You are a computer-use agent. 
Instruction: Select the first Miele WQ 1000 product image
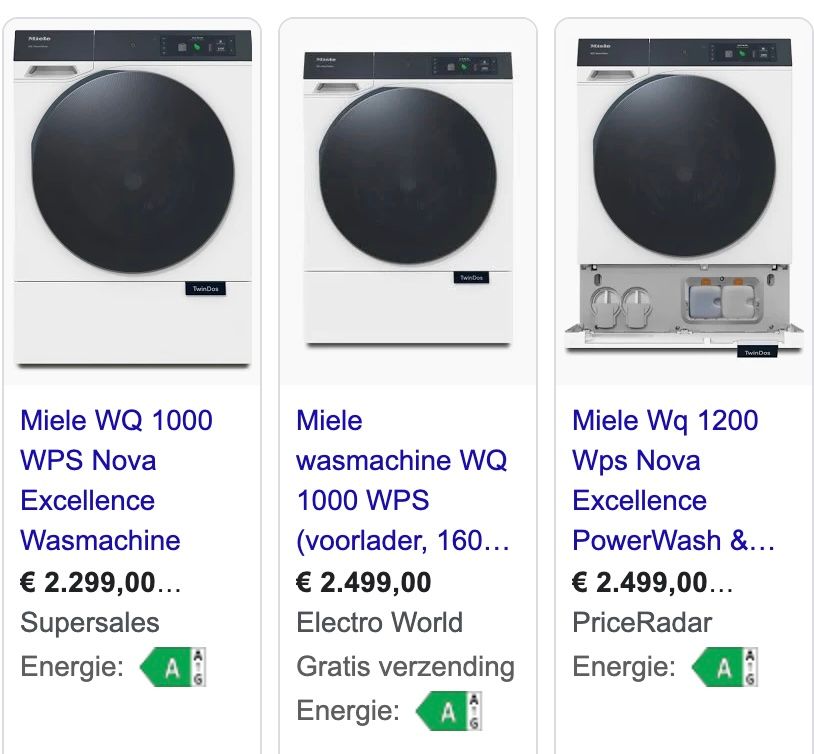pyautogui.click(x=133, y=201)
